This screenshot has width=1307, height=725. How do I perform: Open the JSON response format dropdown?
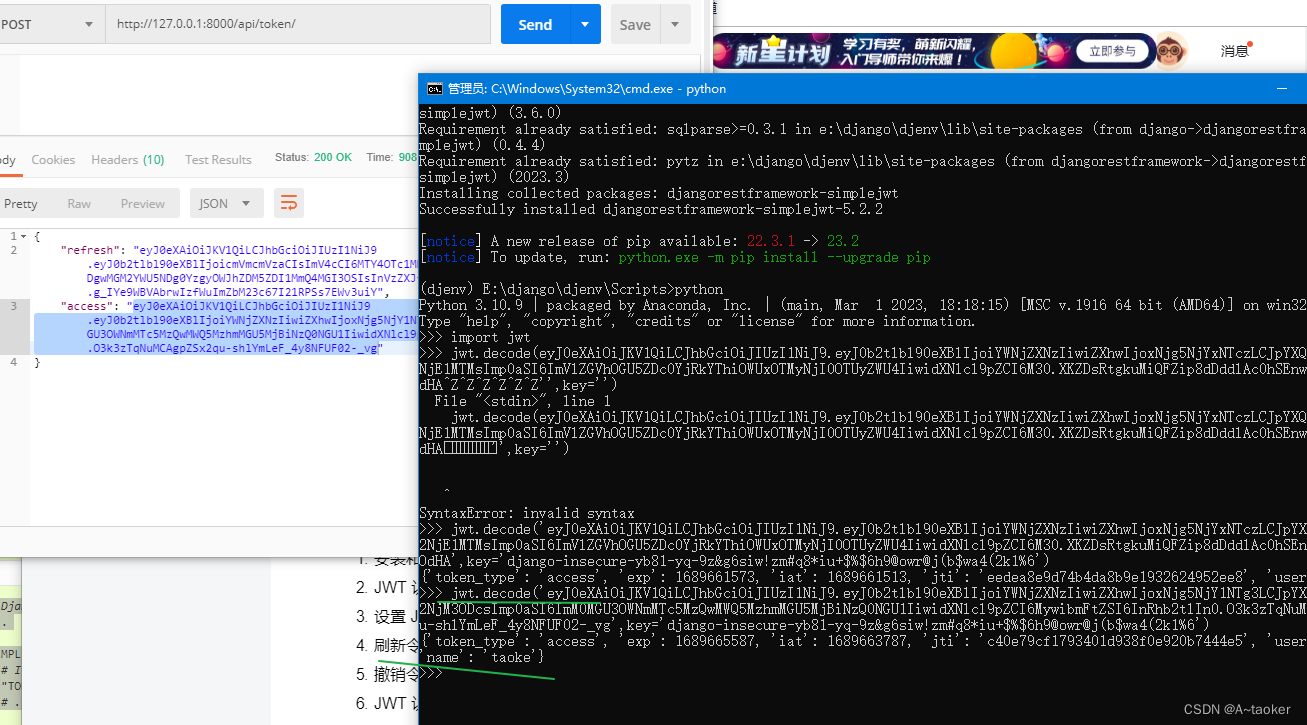(227, 202)
